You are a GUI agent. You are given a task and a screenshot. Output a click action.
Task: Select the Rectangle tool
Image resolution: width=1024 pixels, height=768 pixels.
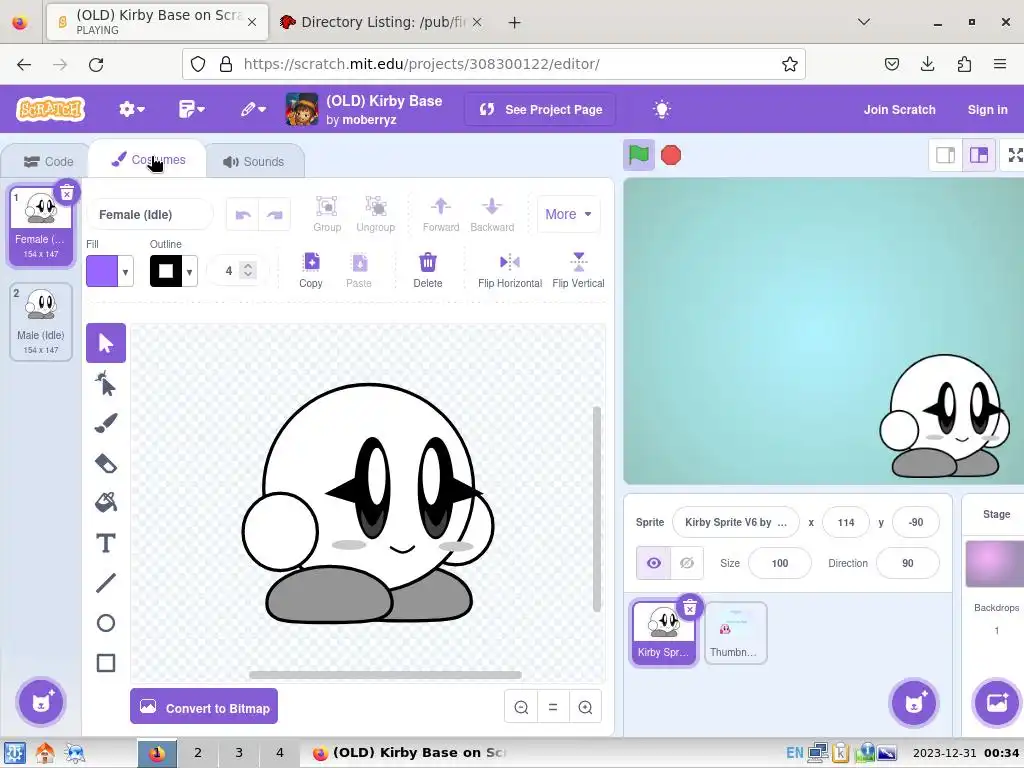pos(106,663)
